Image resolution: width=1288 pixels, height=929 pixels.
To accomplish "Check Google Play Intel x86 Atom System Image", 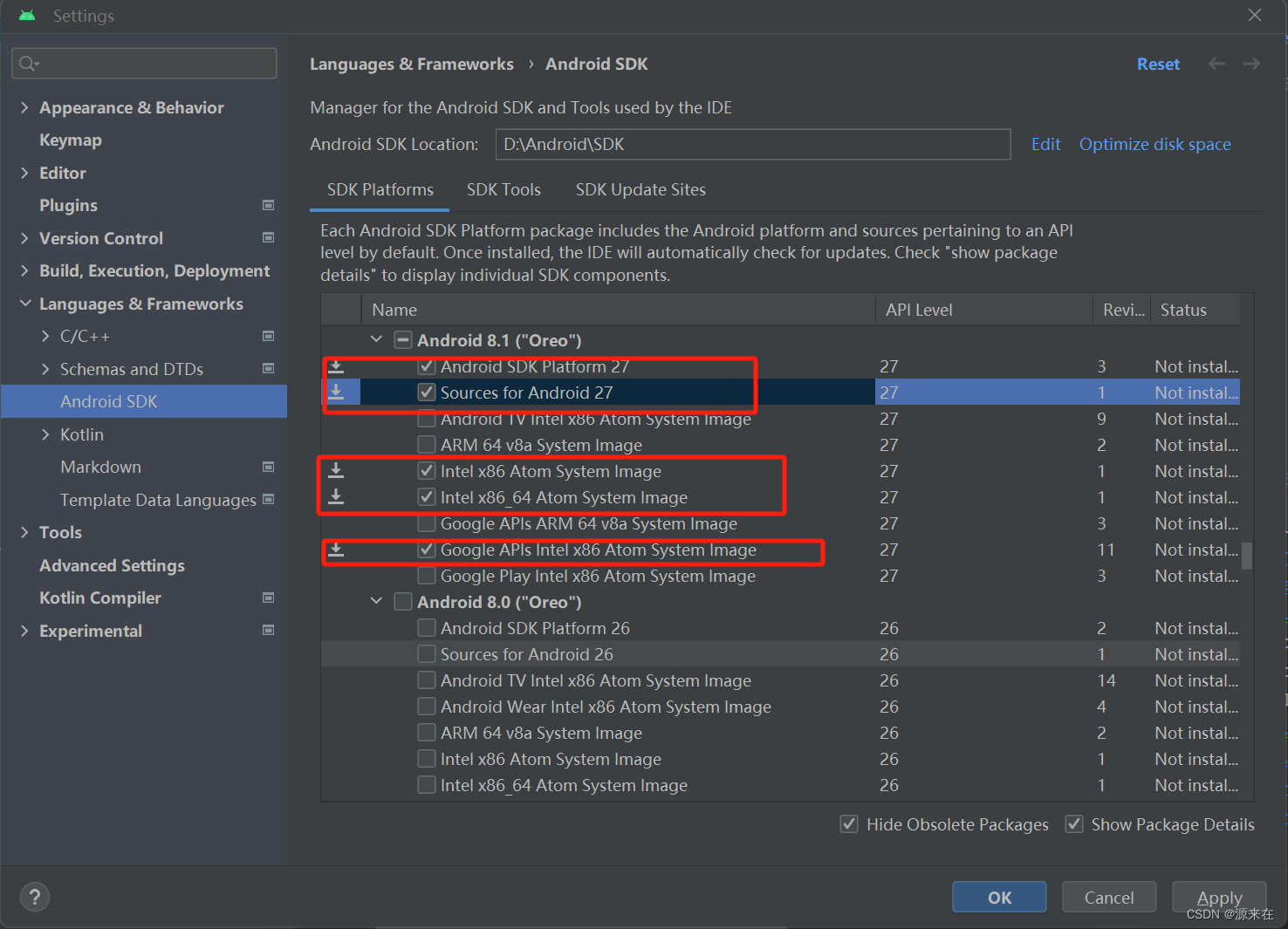I will pyautogui.click(x=427, y=576).
